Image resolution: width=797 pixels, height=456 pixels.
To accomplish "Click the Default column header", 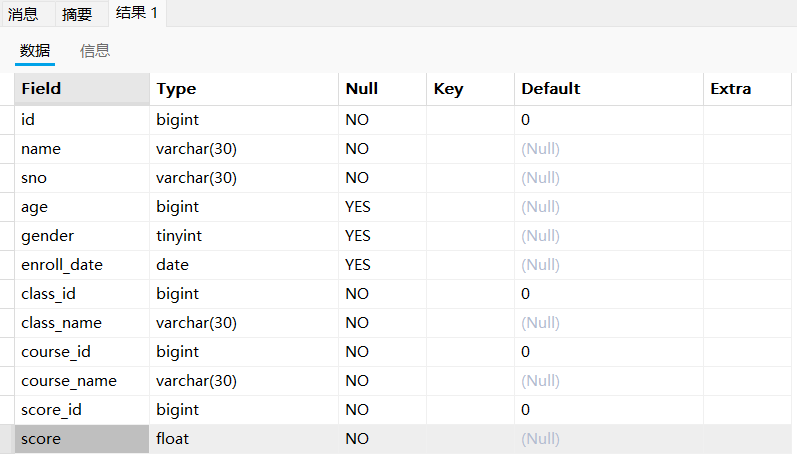I will (x=609, y=89).
